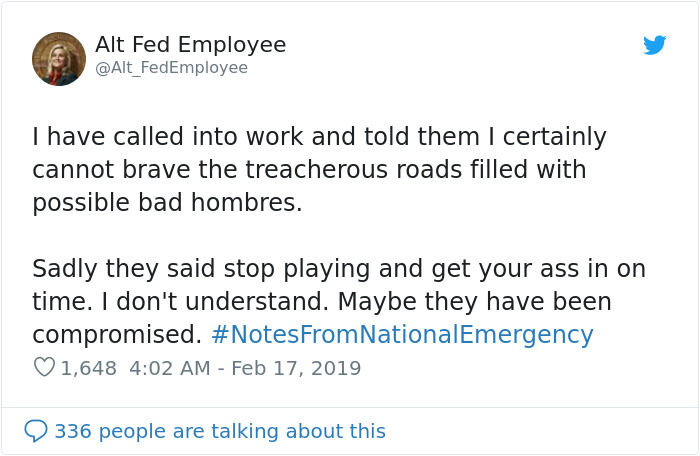Click the "Sadly they said stop playing" text
This screenshot has width=700, height=456.
pos(189,268)
